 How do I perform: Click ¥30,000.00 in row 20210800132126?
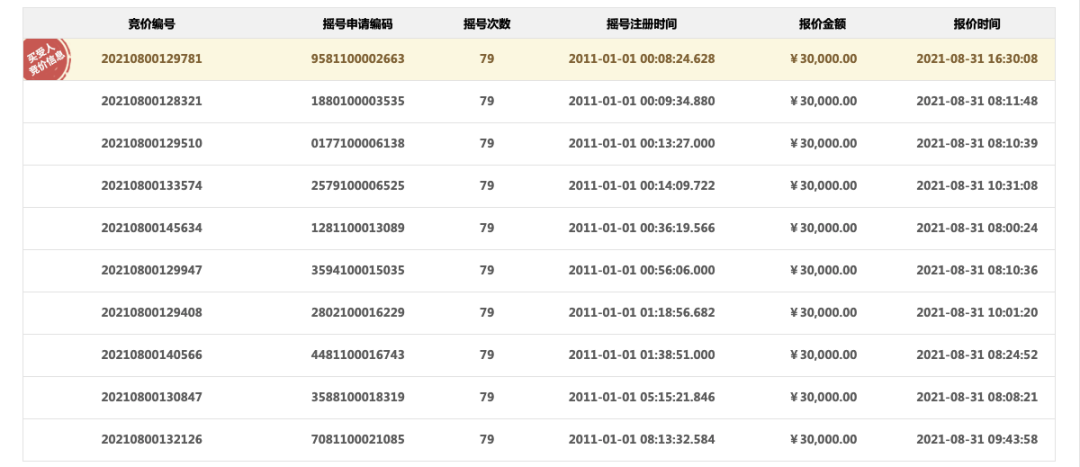[x=823, y=439]
